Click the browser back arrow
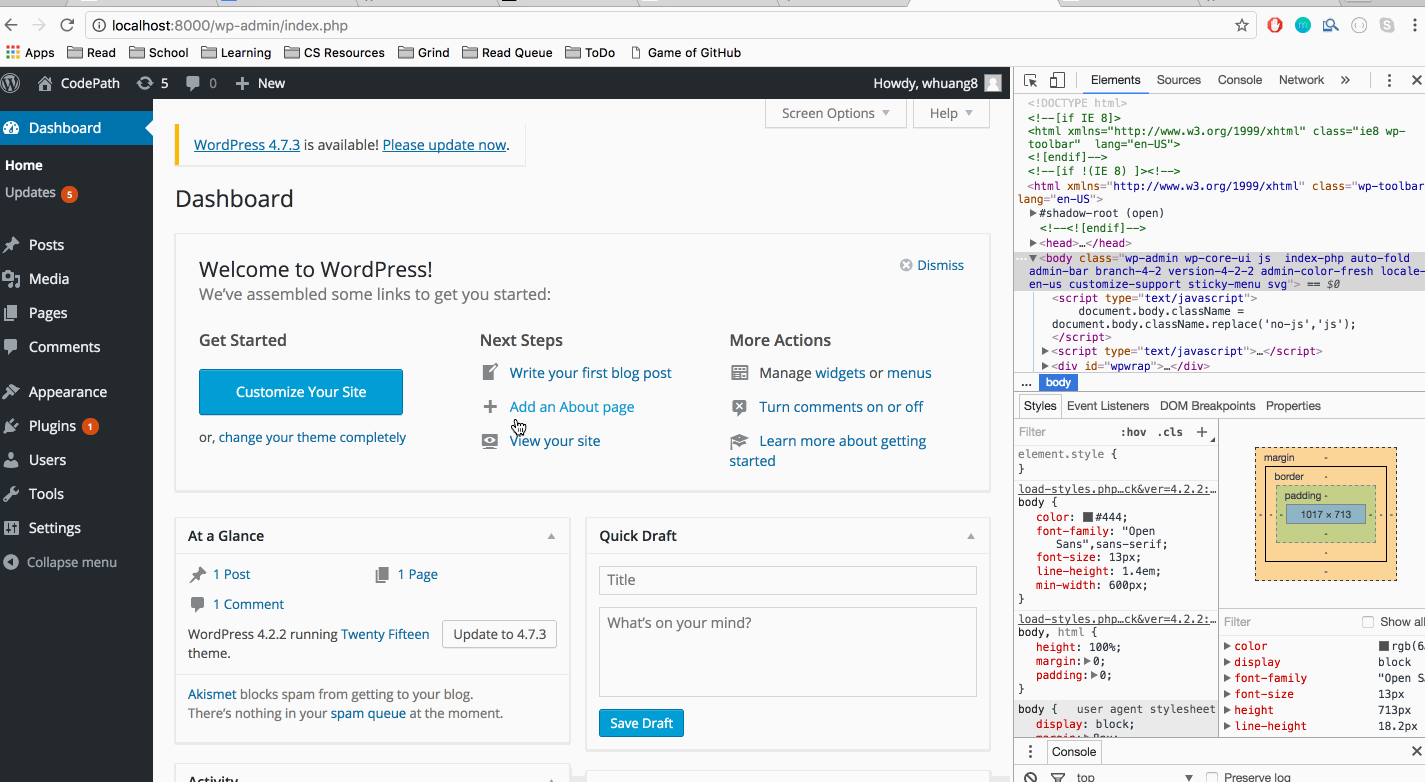Viewport: 1425px width, 782px height. (x=12, y=25)
